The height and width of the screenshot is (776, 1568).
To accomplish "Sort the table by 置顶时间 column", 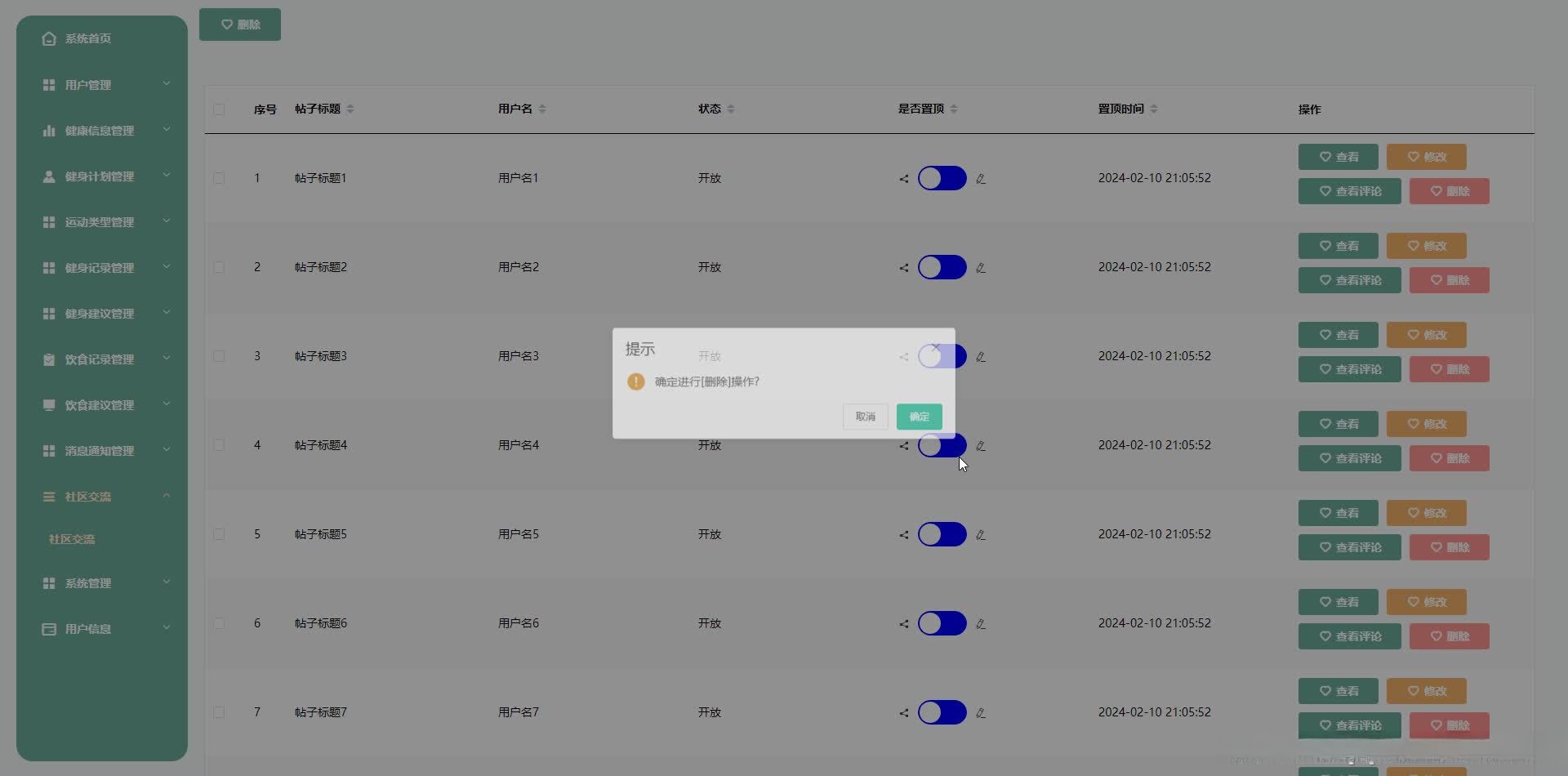I will [1153, 109].
